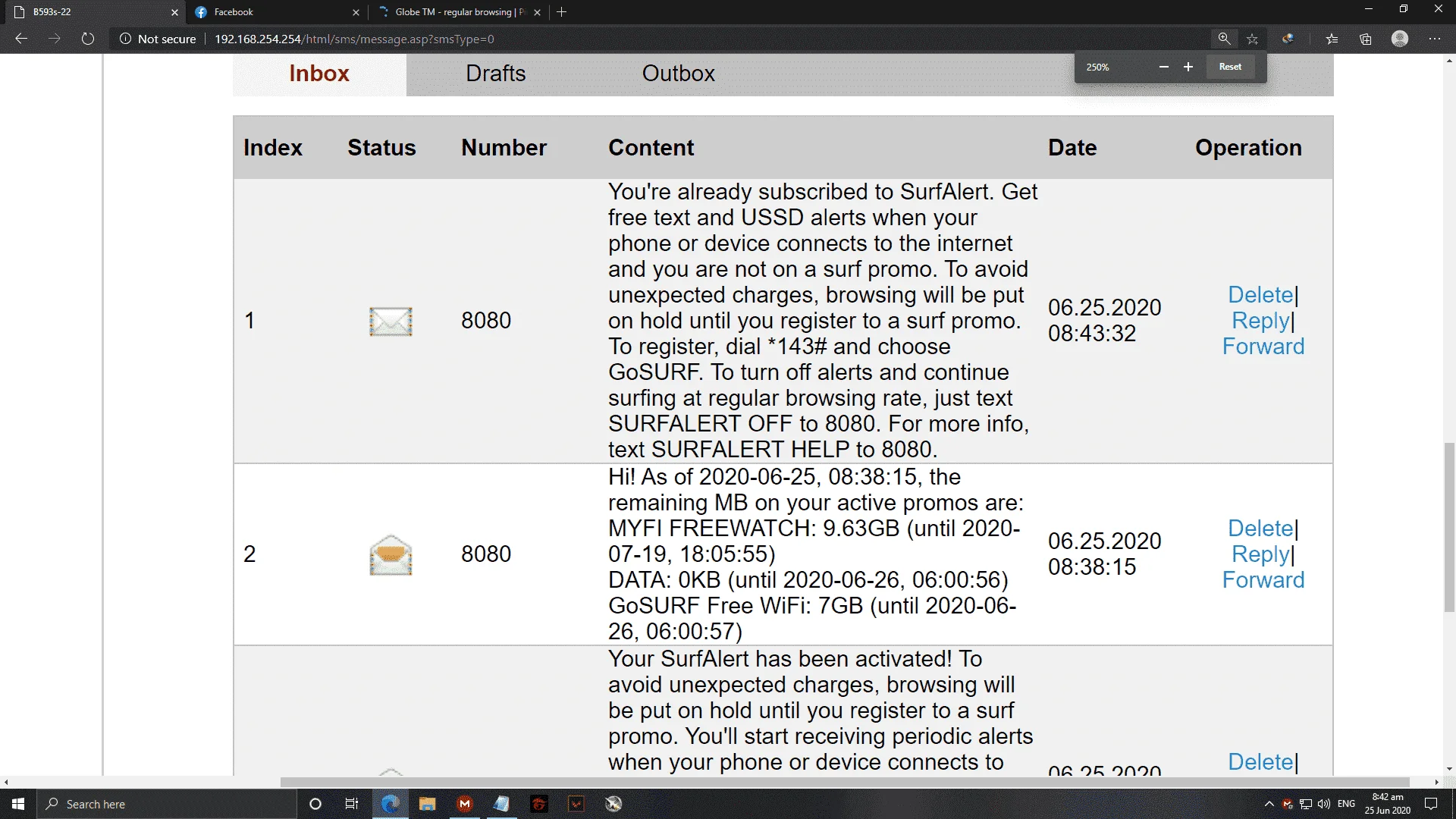Click the scroll down arrow
This screenshot has width=1456, height=819.
[x=1449, y=769]
